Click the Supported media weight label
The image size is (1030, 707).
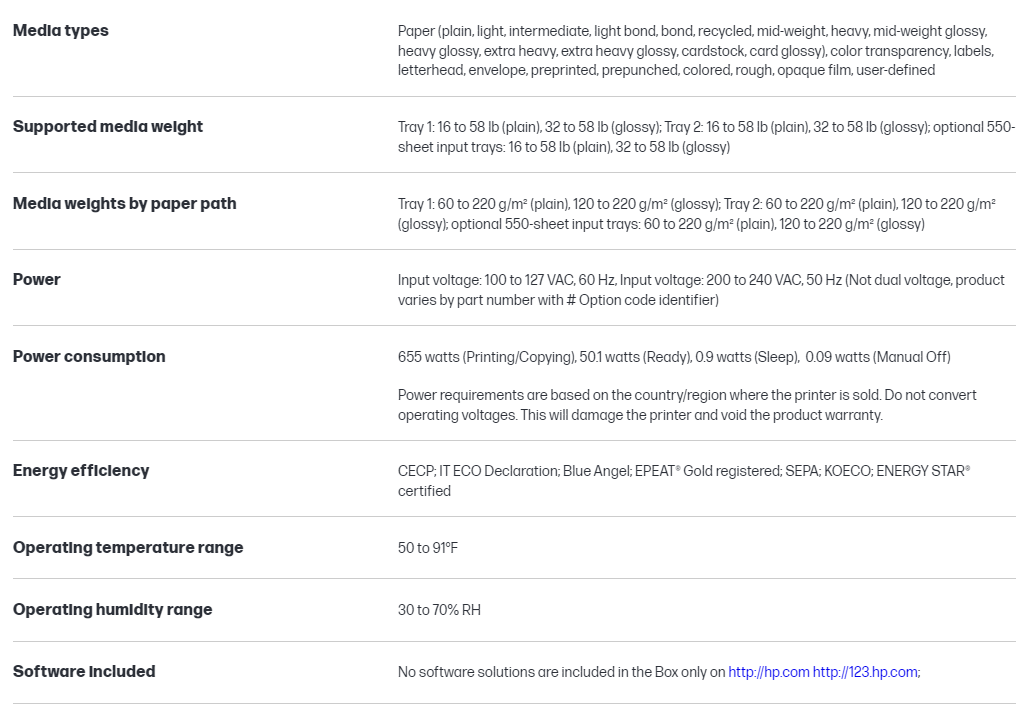pos(108,126)
